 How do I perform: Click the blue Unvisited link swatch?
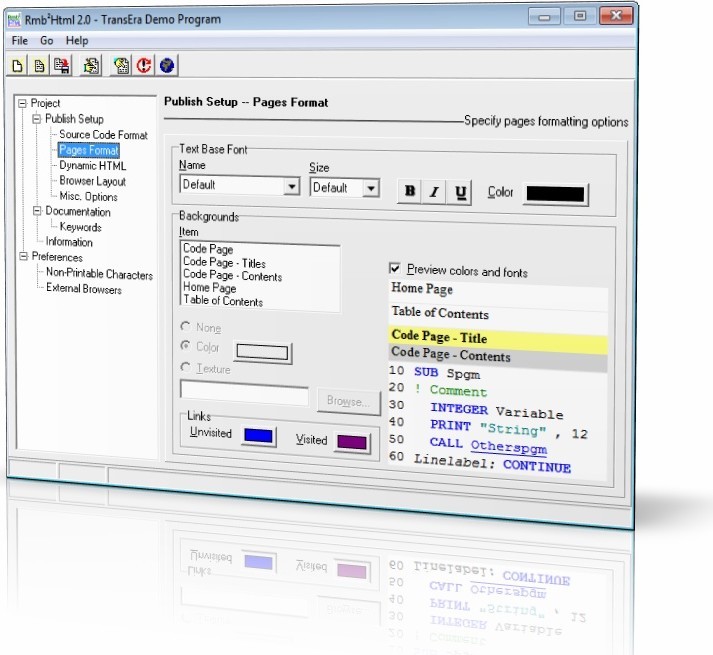258,436
